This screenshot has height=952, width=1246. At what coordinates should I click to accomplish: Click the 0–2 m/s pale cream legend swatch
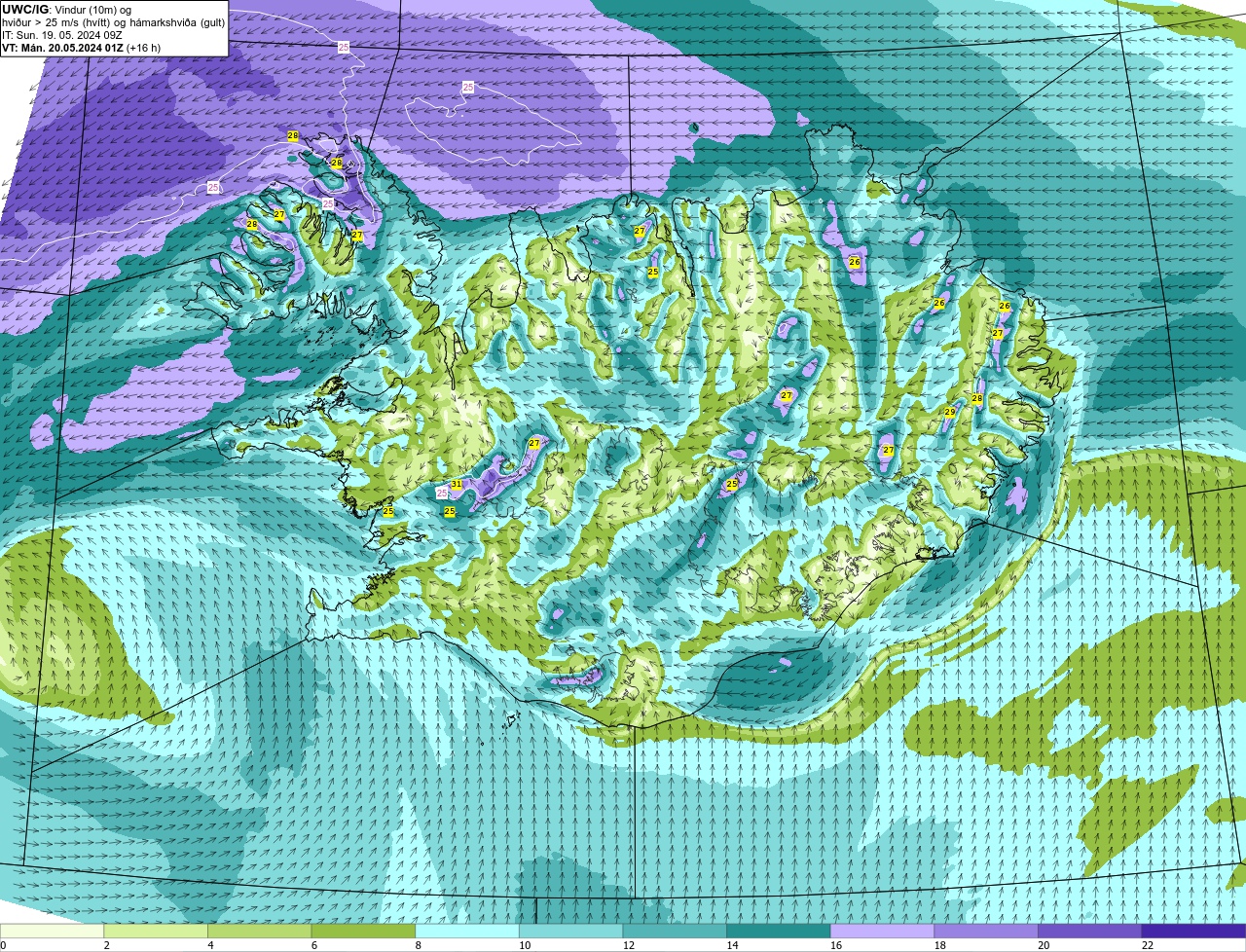52,931
